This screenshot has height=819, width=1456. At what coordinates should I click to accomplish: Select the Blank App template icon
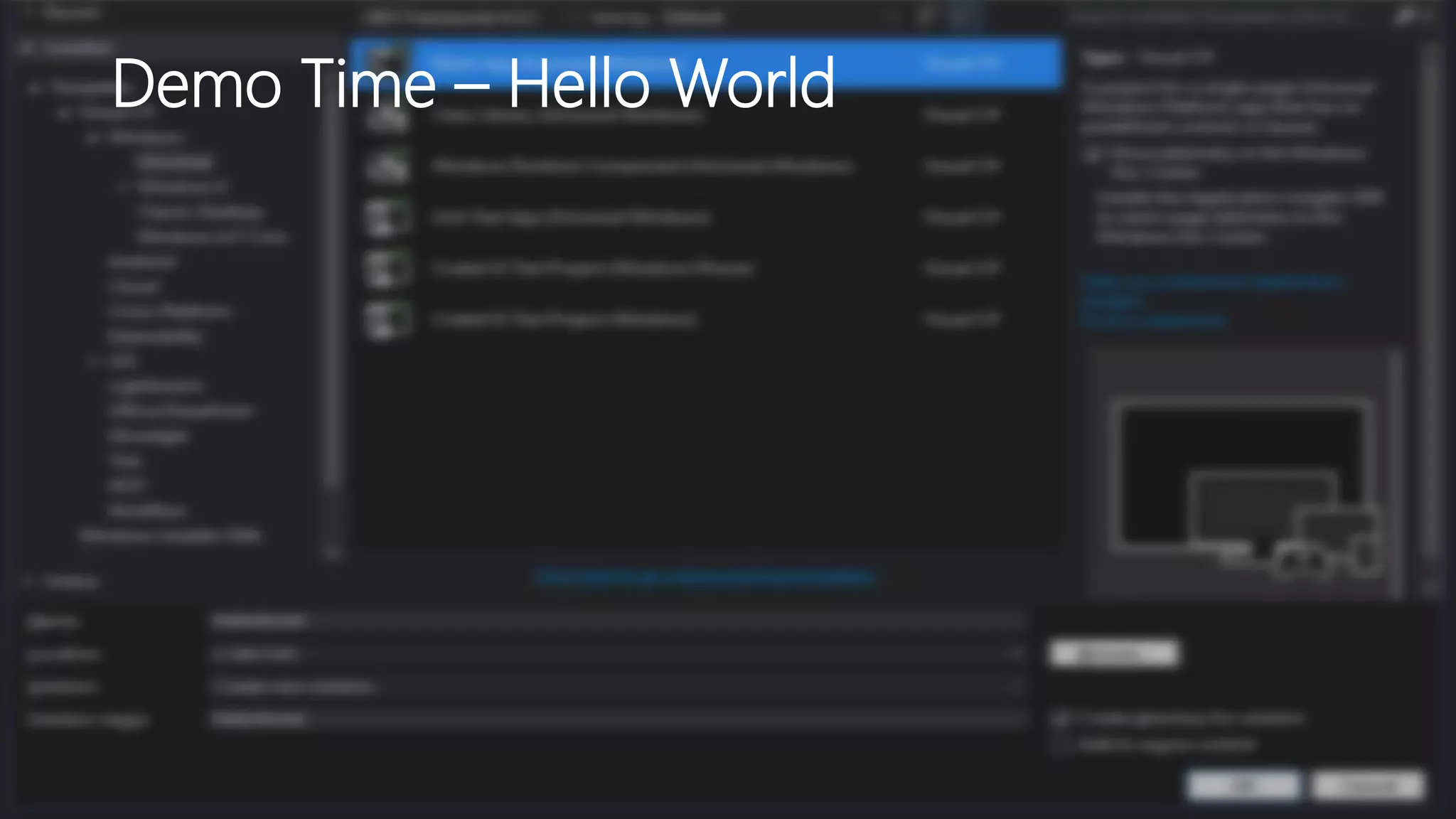386,60
